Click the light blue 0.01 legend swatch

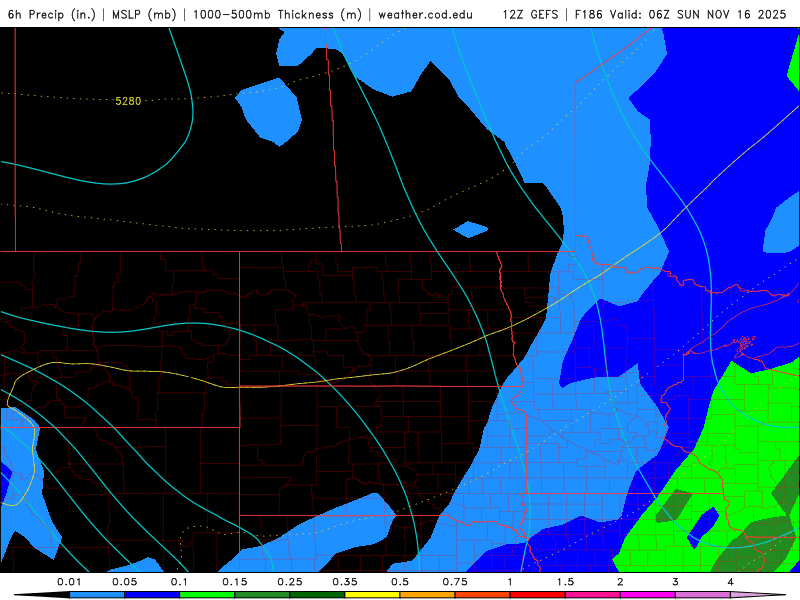(97, 595)
